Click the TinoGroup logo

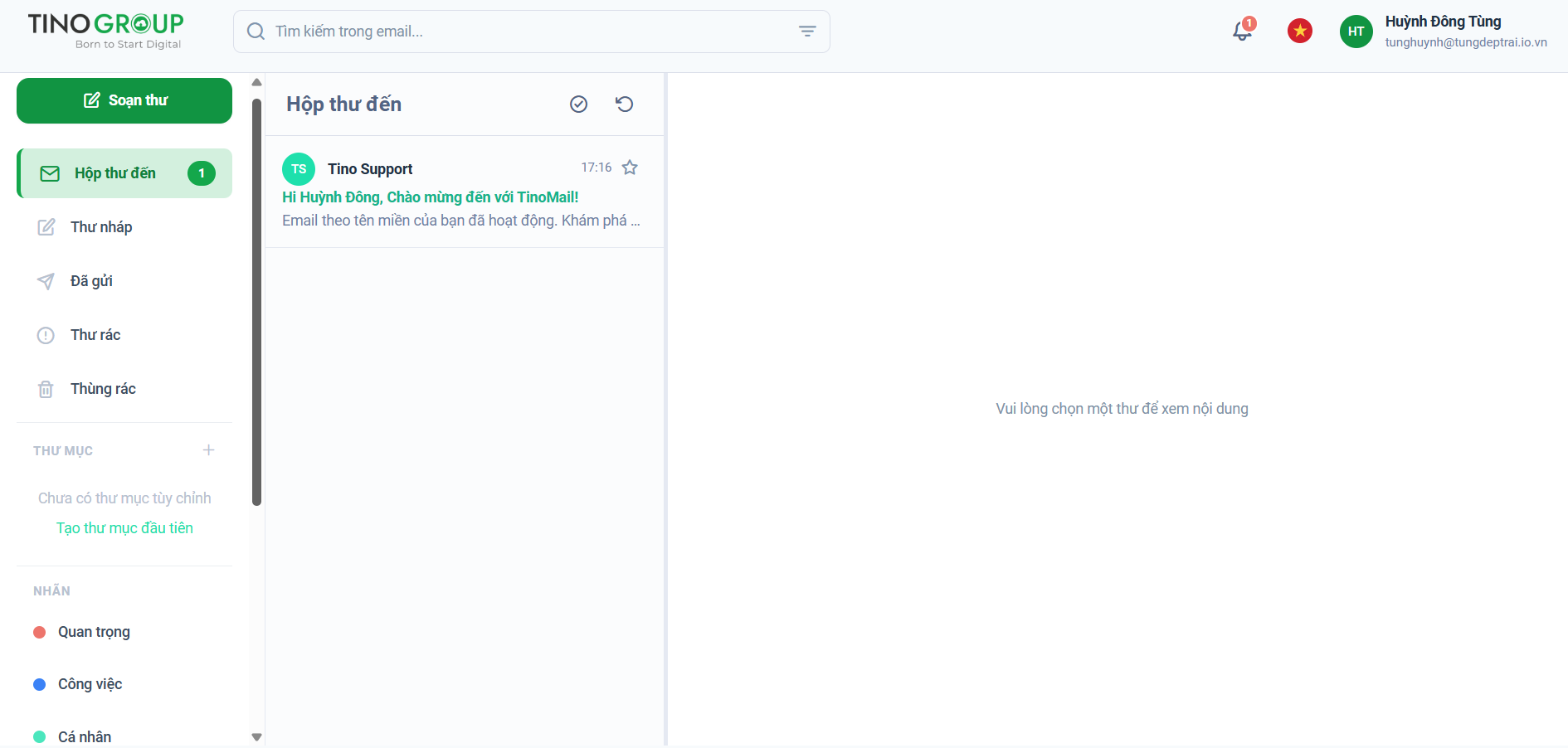(x=105, y=31)
